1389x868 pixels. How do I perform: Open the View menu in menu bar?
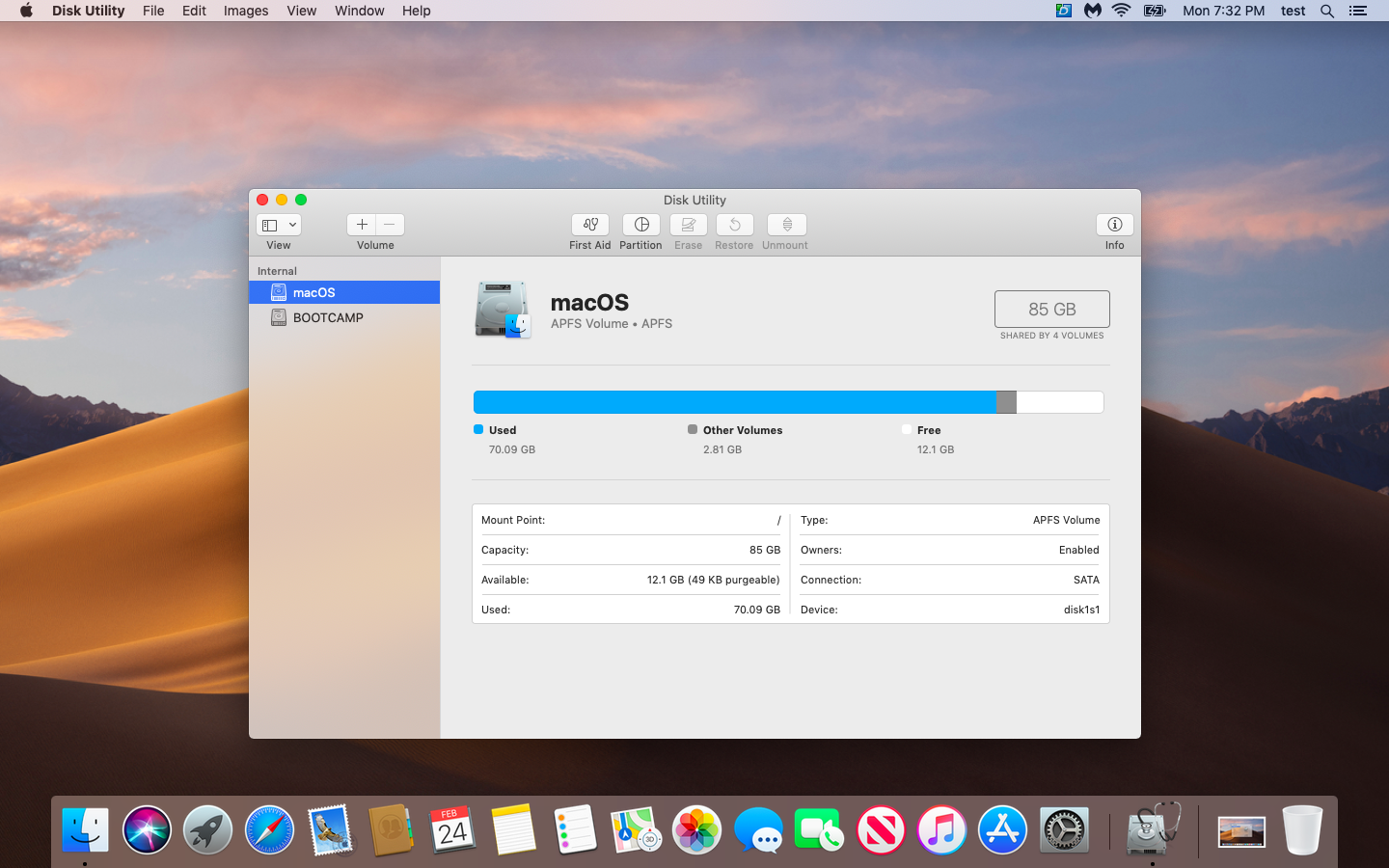[x=302, y=11]
